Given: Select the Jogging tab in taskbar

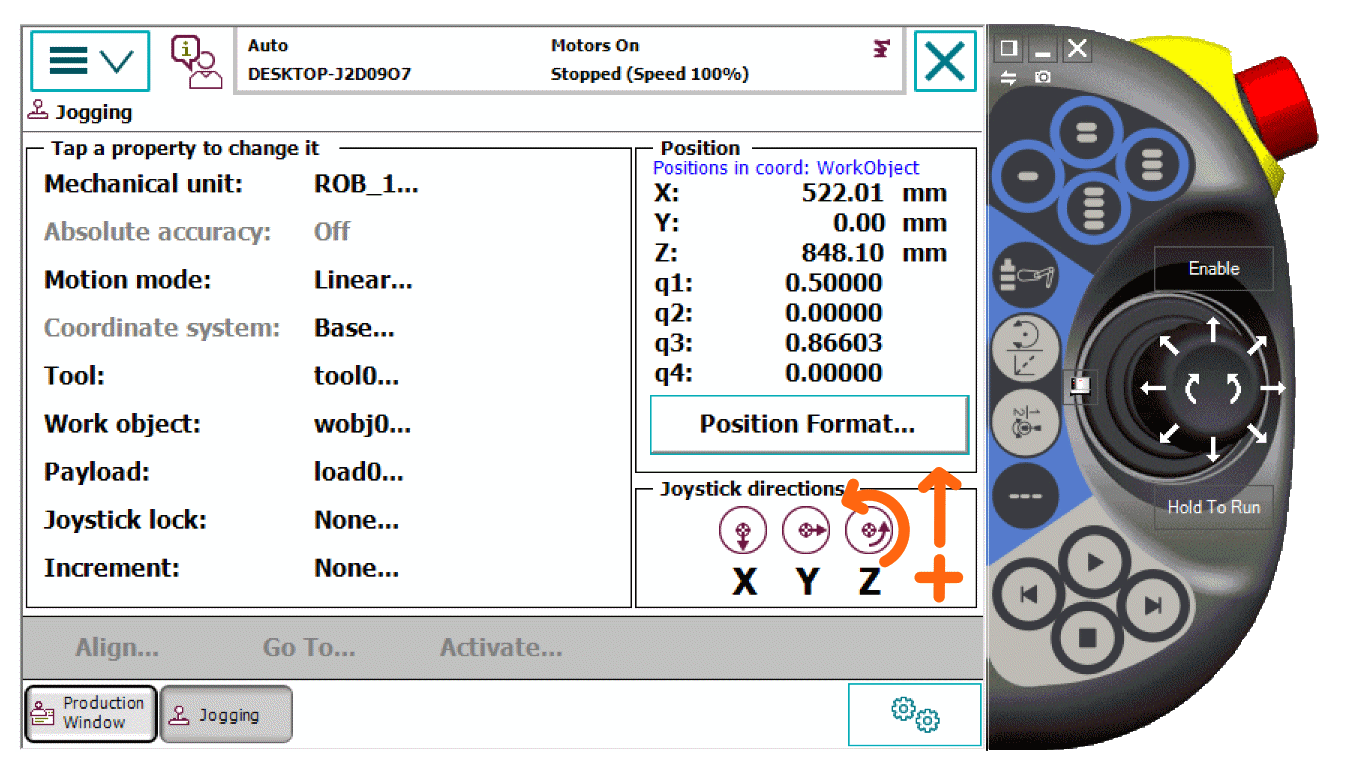Looking at the screenshot, I should [x=227, y=714].
